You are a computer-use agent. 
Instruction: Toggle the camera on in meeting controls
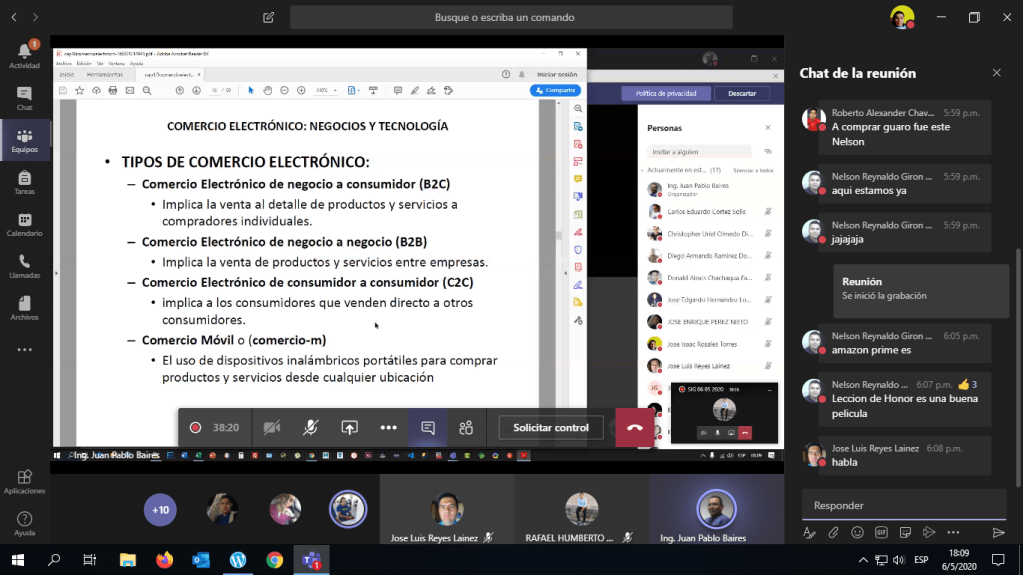point(271,428)
